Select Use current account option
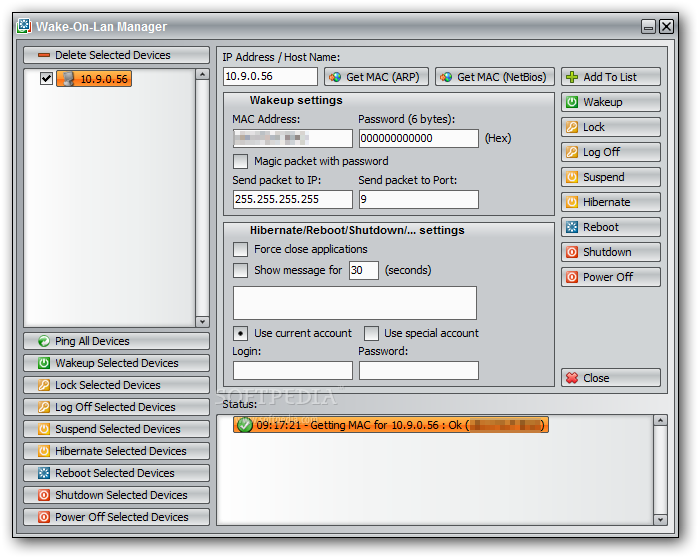 pyautogui.click(x=240, y=333)
